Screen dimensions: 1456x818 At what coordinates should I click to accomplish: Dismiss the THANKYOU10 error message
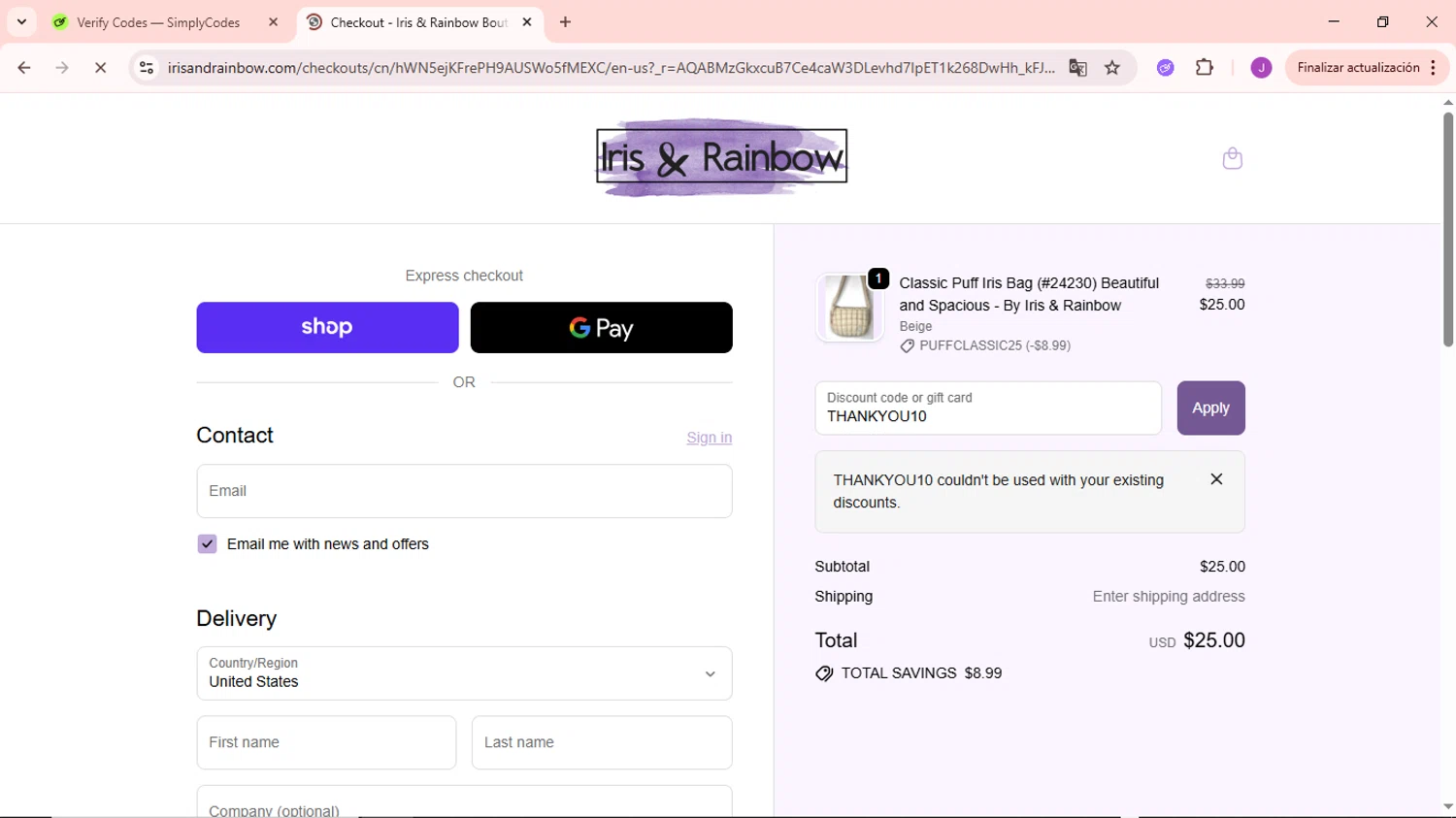click(1216, 479)
